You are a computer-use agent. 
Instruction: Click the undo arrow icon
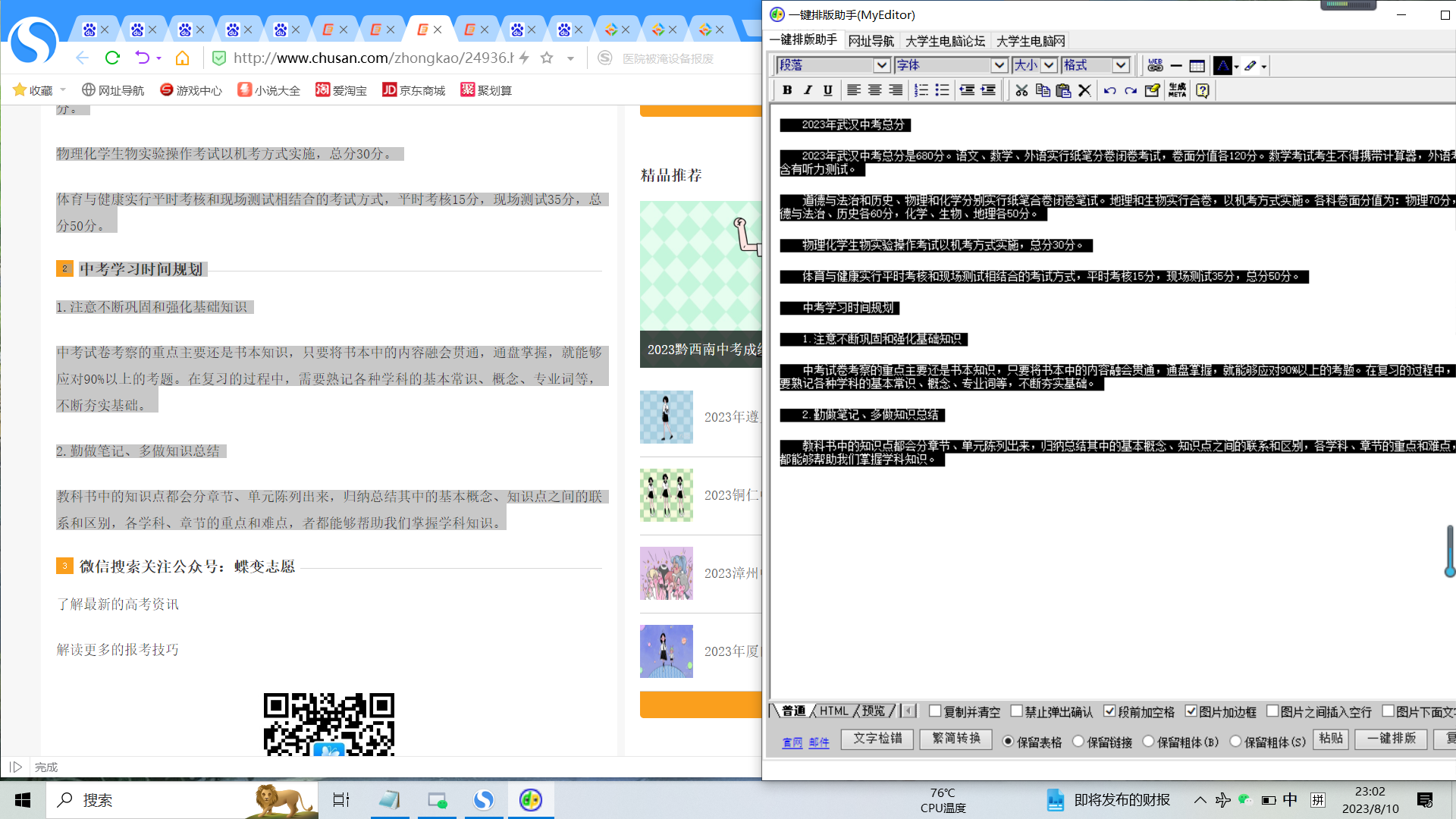click(1109, 90)
